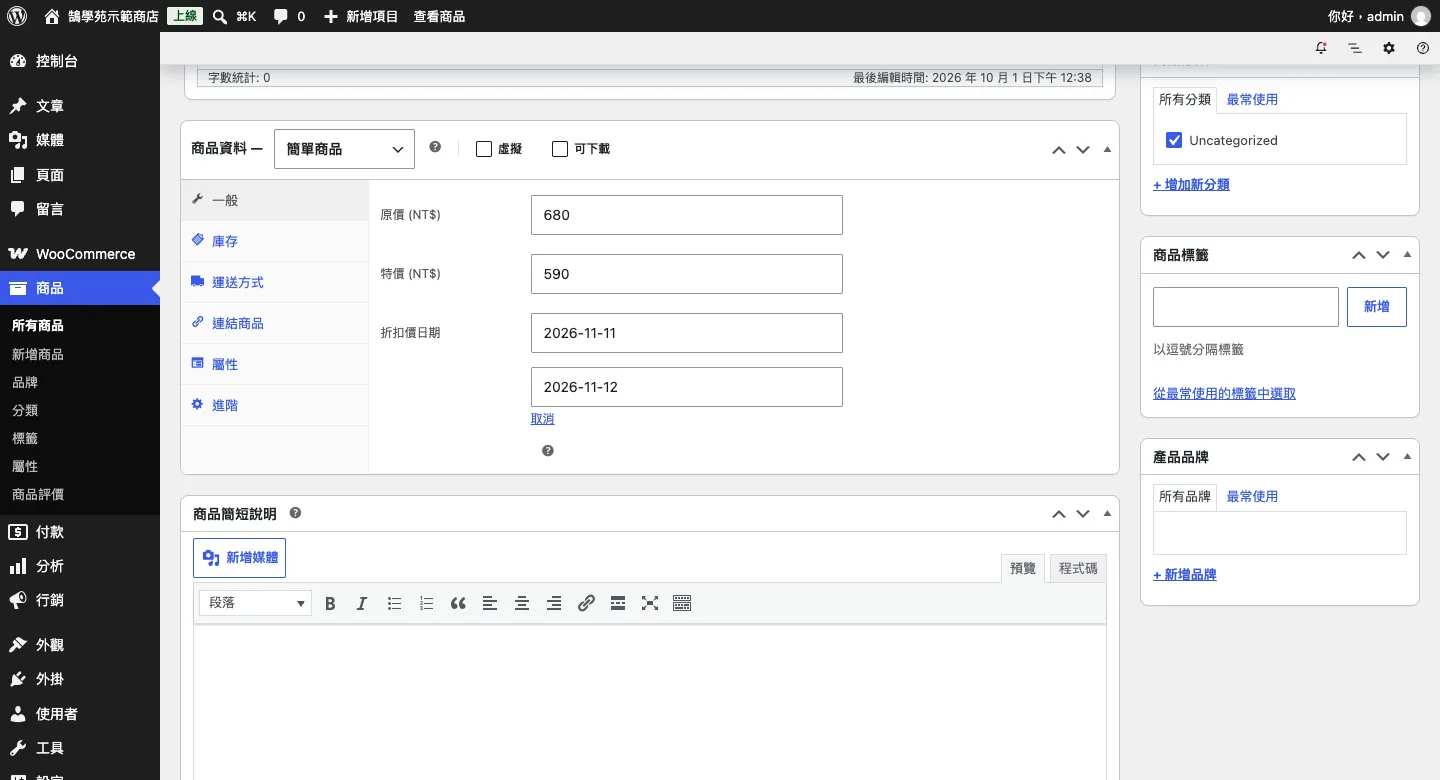1440x780 pixels.
Task: Switch brand list to 最常使用 tab
Action: pyautogui.click(x=1252, y=496)
